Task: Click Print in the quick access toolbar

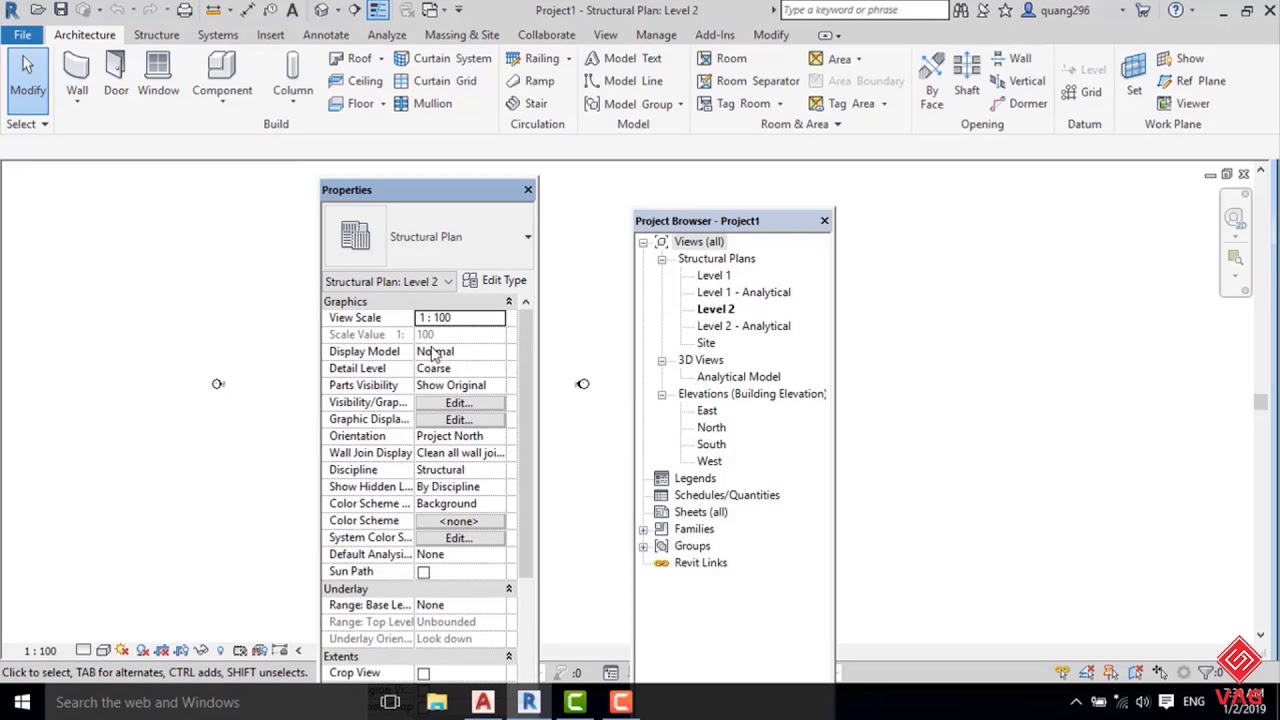Action: (185, 10)
